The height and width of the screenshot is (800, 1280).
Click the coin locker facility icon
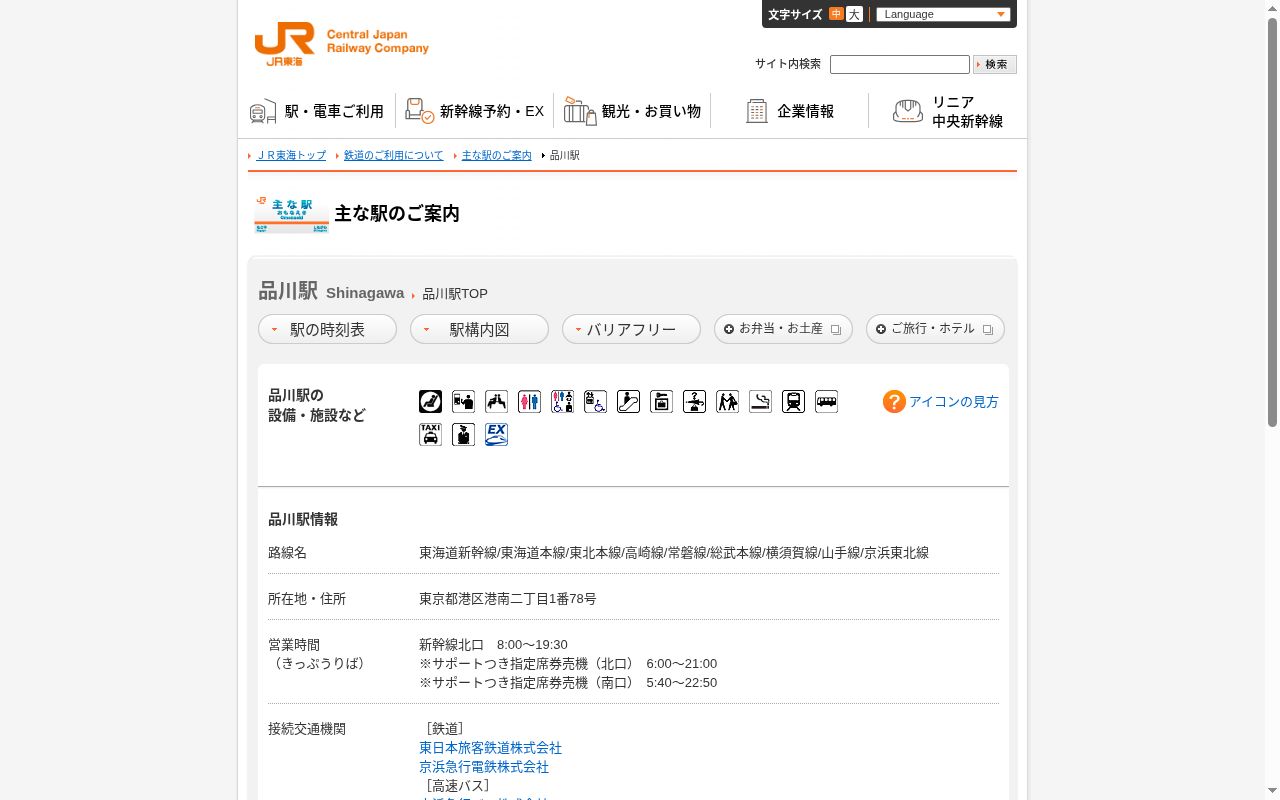coord(661,401)
